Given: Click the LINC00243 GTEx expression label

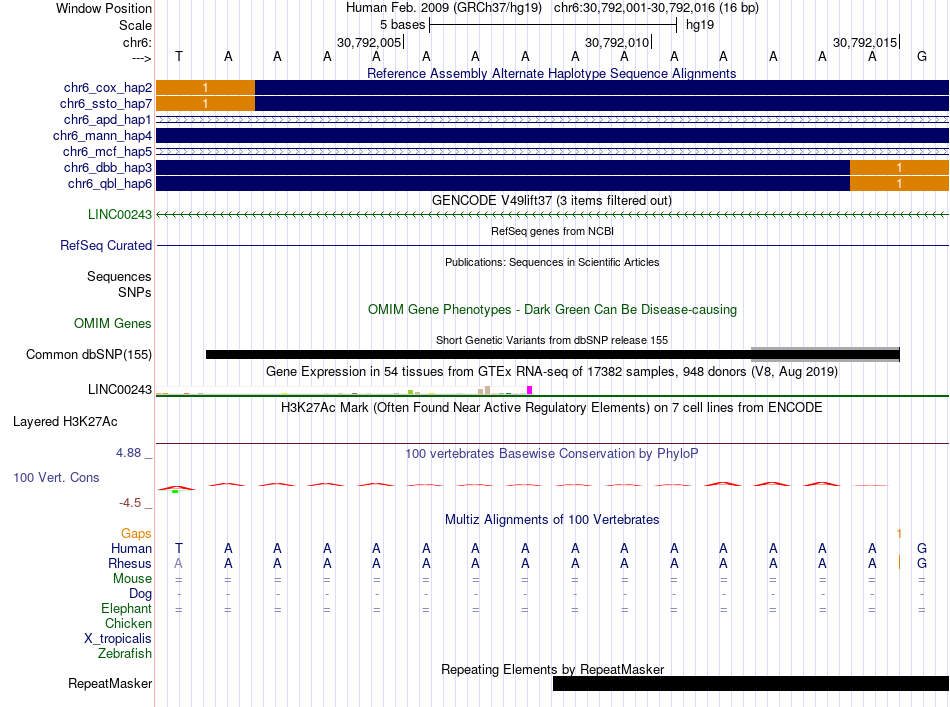Looking at the screenshot, I should pyautogui.click(x=120, y=390).
